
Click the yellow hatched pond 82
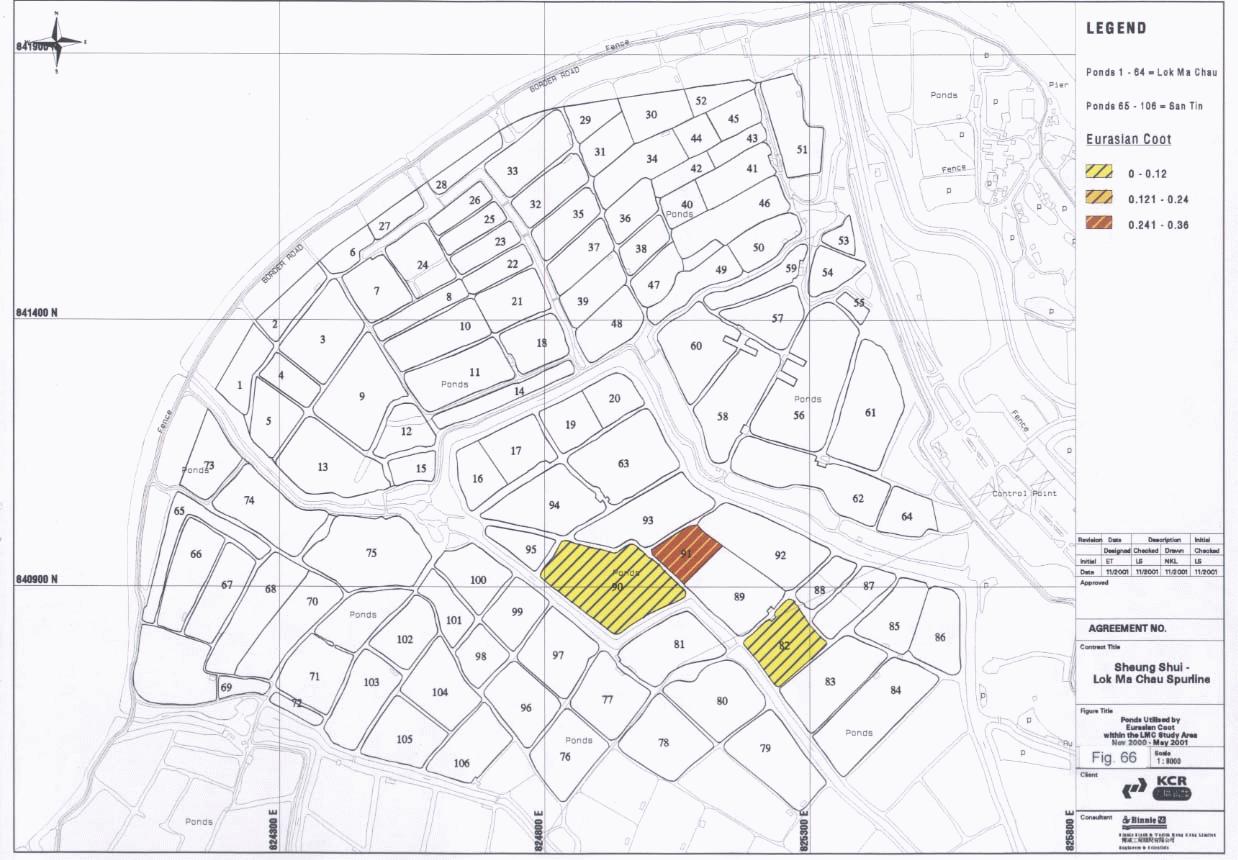pos(785,644)
